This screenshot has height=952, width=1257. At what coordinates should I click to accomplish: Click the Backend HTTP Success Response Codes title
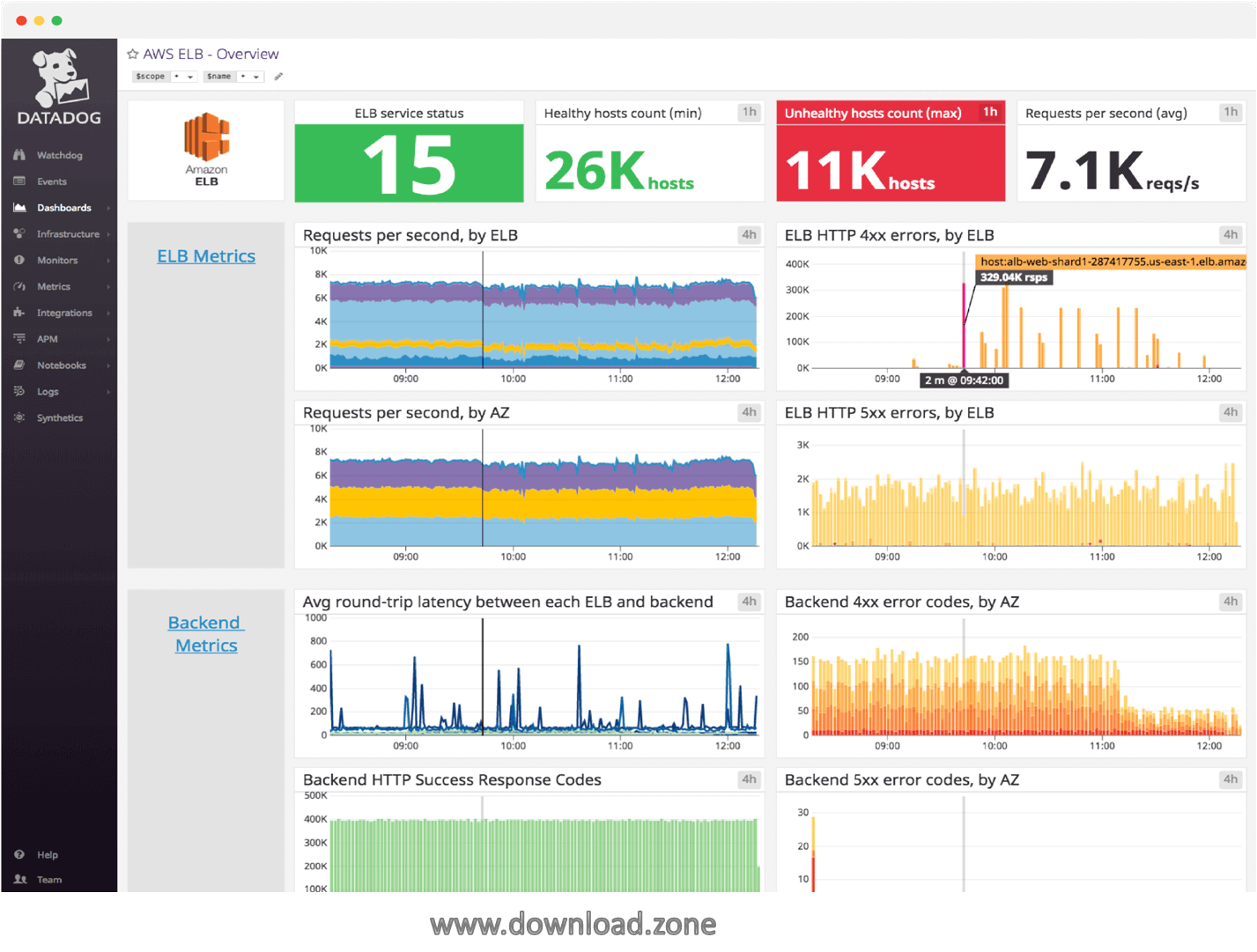(452, 780)
